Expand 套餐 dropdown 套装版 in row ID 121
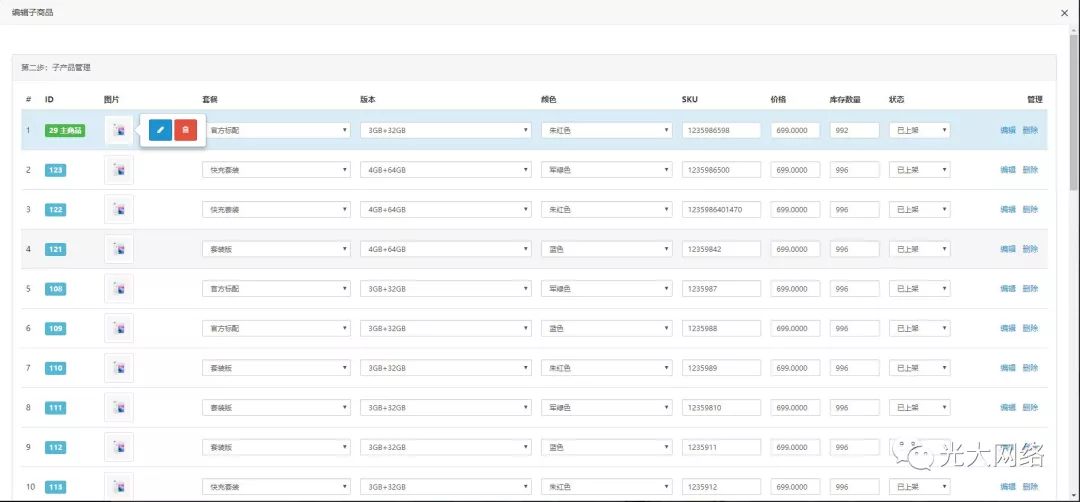1080x502 pixels. click(276, 249)
